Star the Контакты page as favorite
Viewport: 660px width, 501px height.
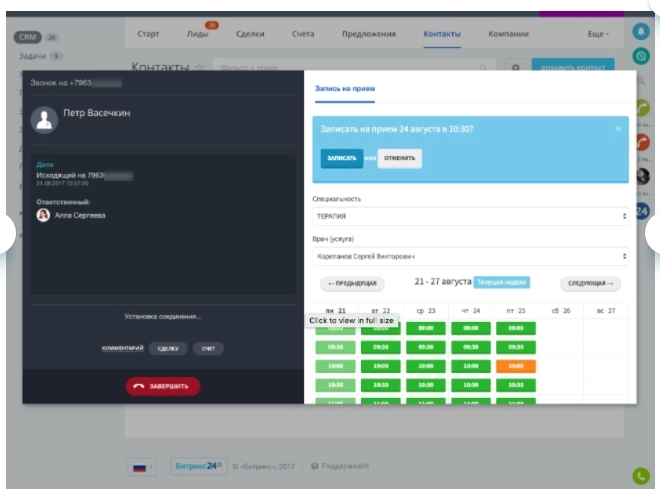pyautogui.click(x=200, y=68)
